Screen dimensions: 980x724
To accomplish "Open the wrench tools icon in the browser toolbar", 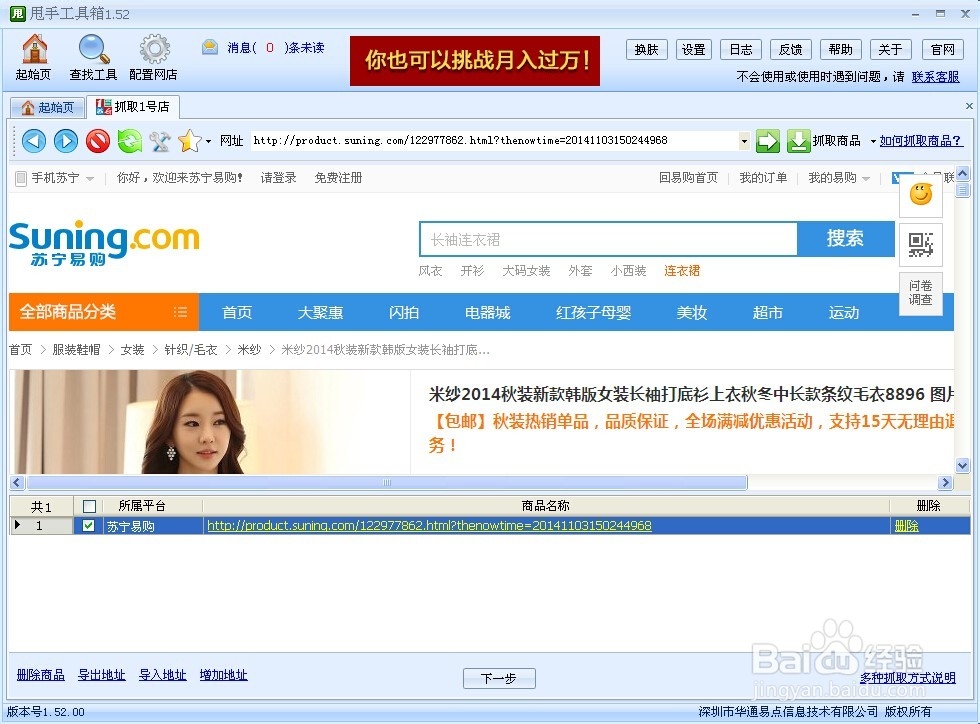I will coord(160,141).
